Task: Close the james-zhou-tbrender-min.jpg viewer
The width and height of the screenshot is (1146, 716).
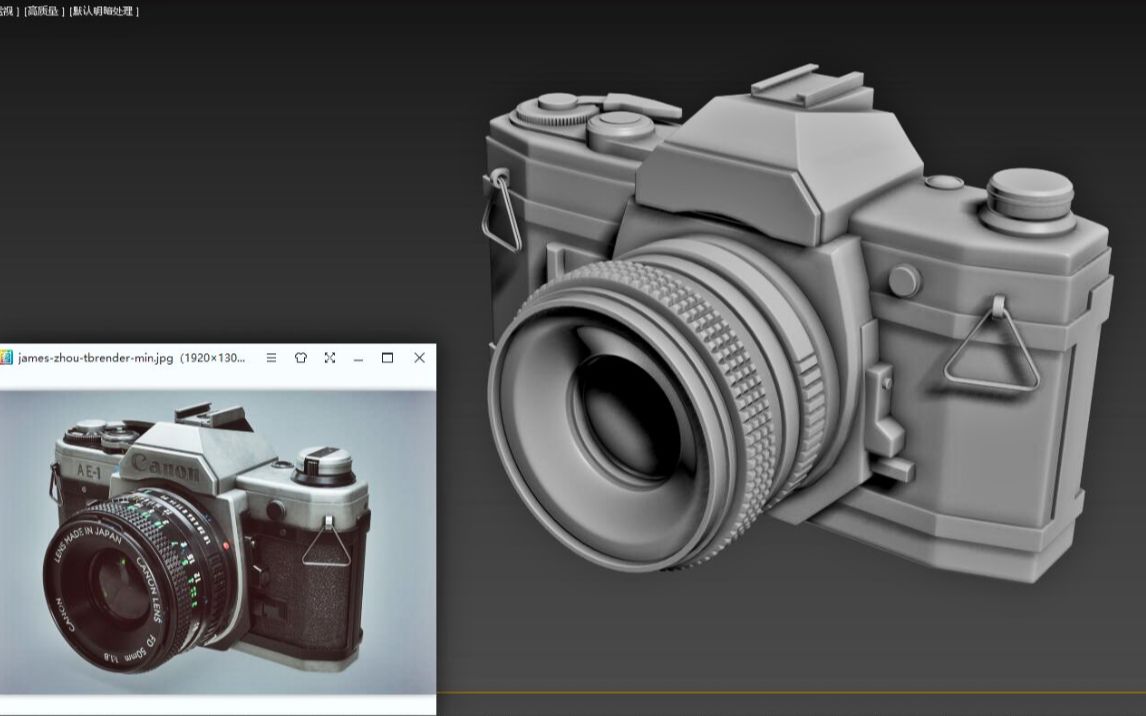Action: tap(420, 357)
